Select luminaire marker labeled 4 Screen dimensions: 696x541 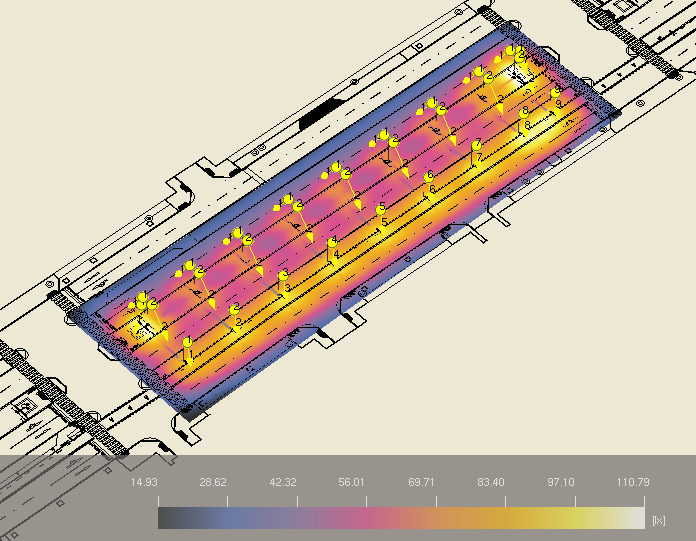tap(332, 242)
